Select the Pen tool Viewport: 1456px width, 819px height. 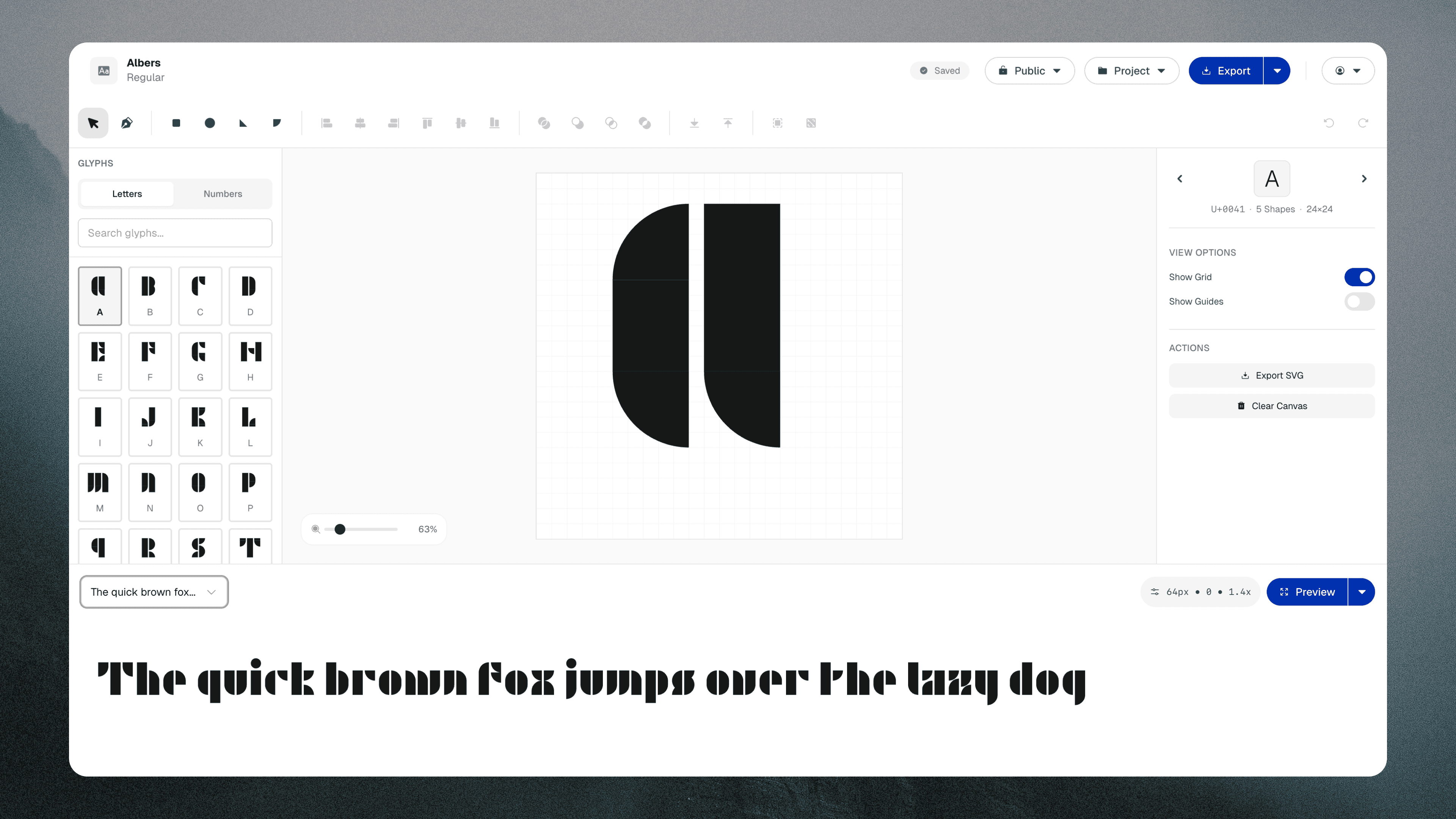tap(127, 123)
